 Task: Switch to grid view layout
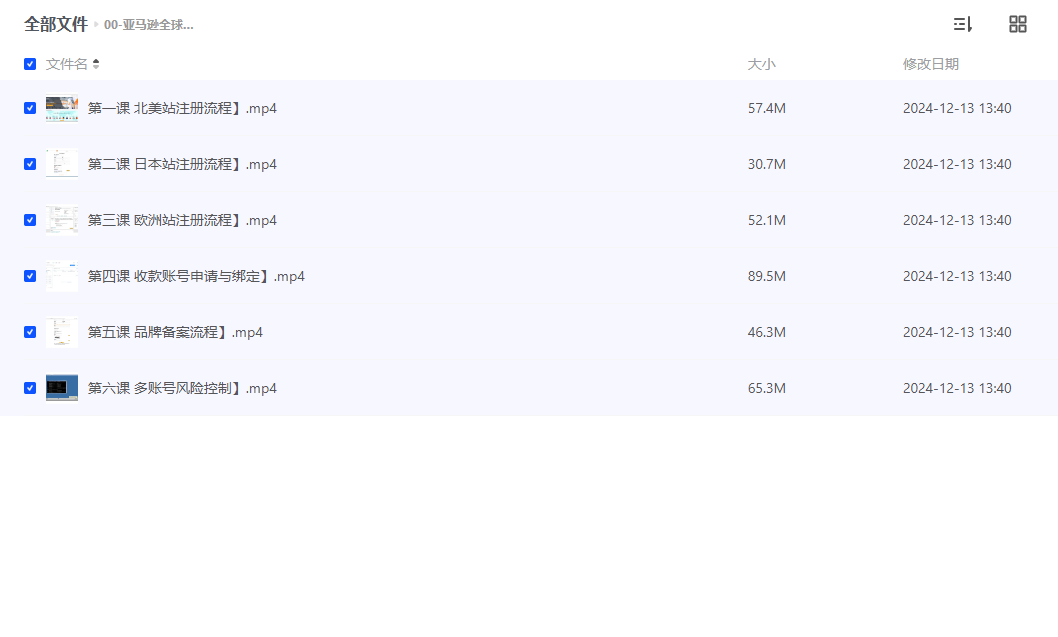[1018, 24]
